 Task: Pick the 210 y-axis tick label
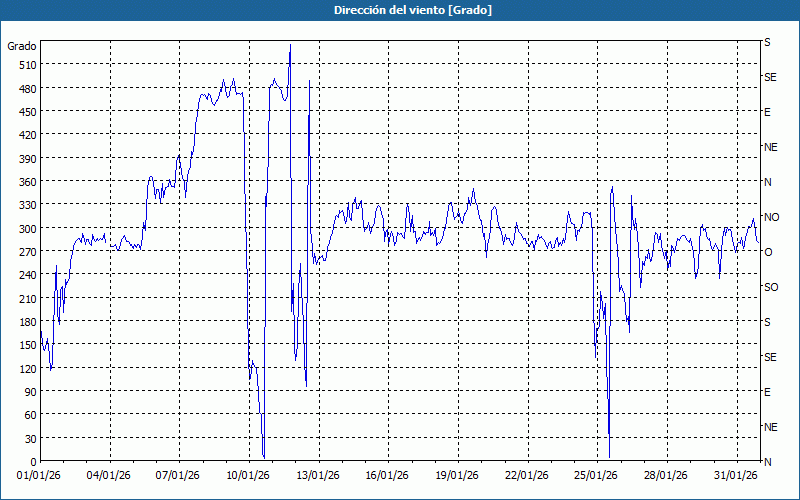(28, 299)
